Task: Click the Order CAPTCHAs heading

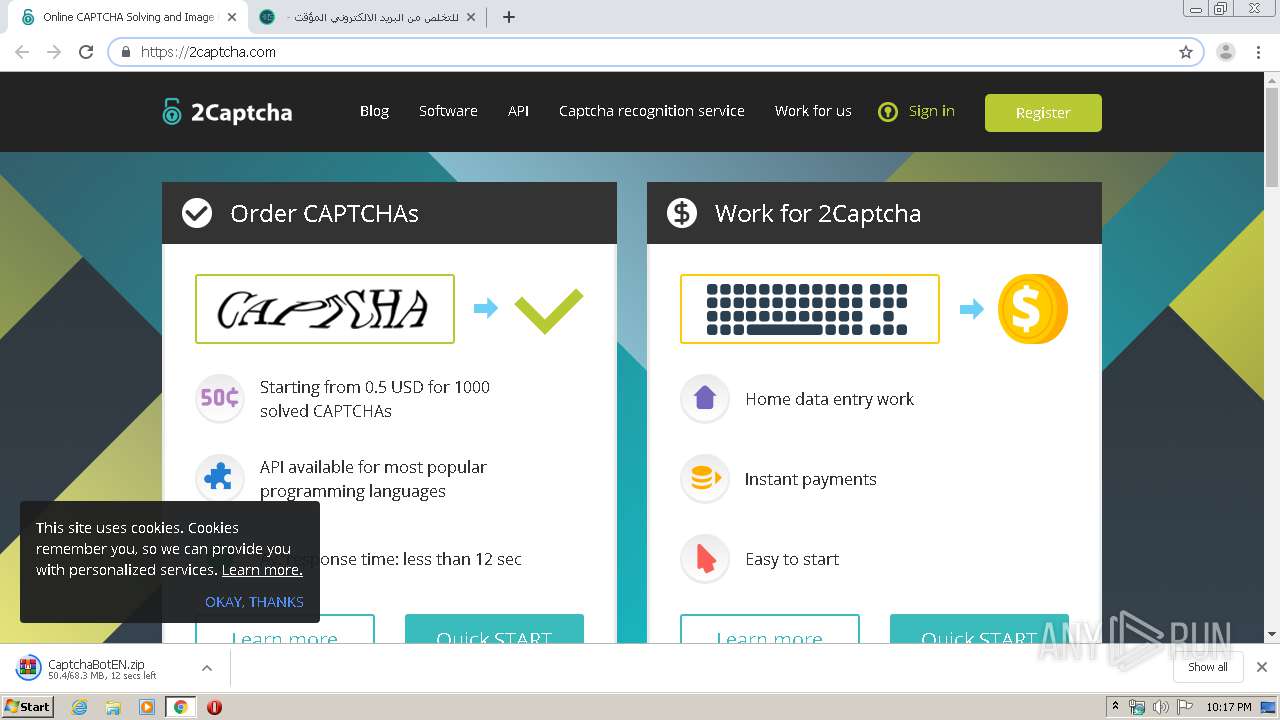Action: pos(324,213)
